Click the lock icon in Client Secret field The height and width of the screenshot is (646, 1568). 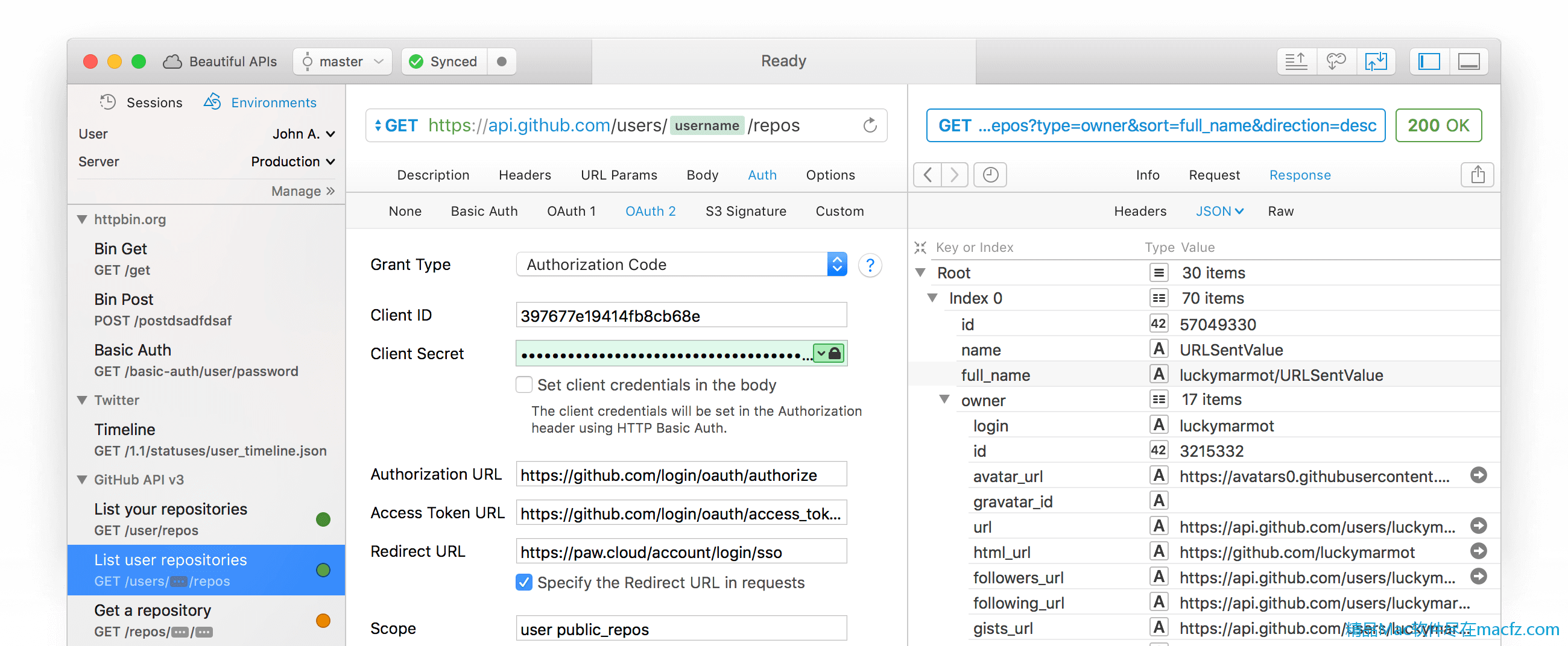835,353
